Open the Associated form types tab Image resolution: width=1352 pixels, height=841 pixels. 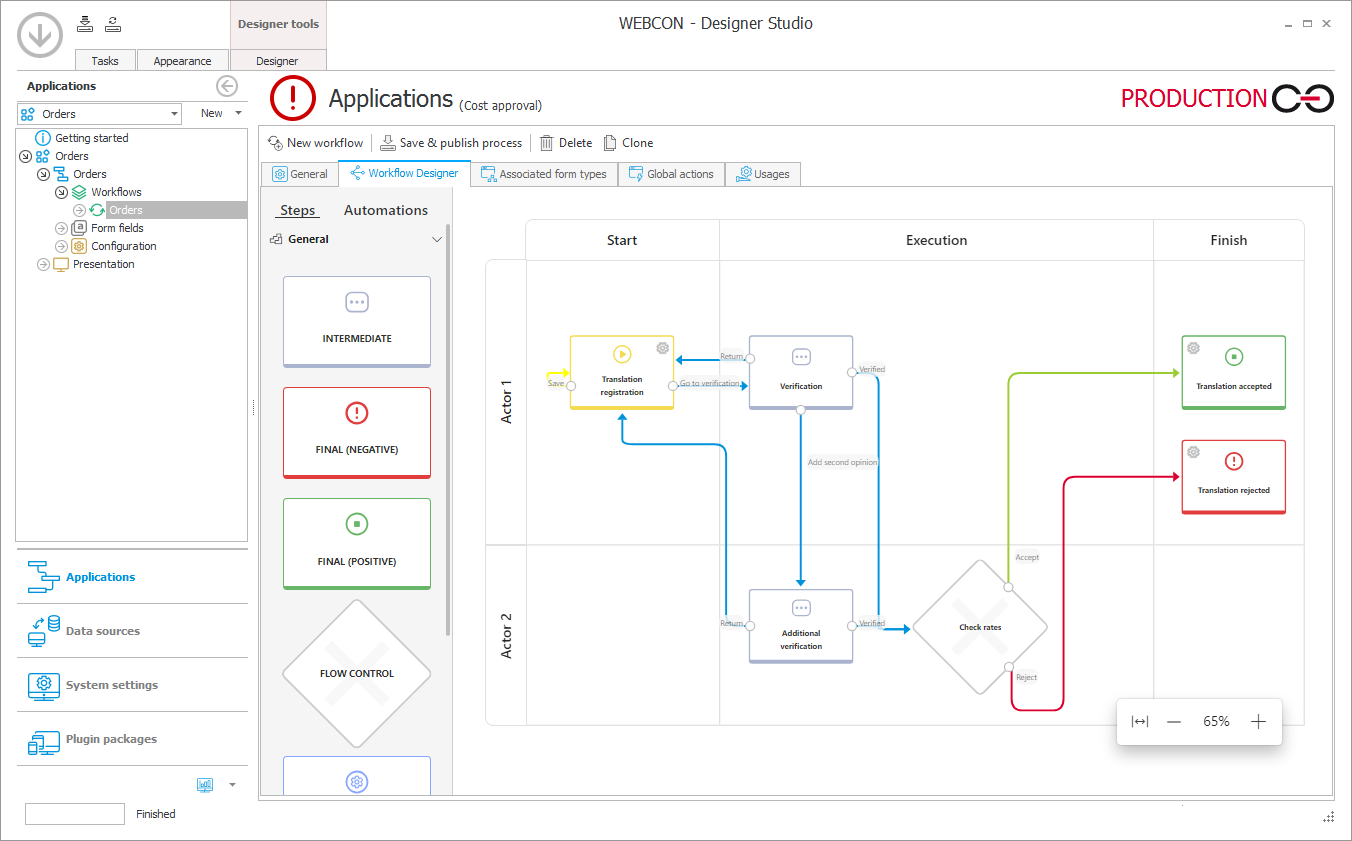coord(544,174)
